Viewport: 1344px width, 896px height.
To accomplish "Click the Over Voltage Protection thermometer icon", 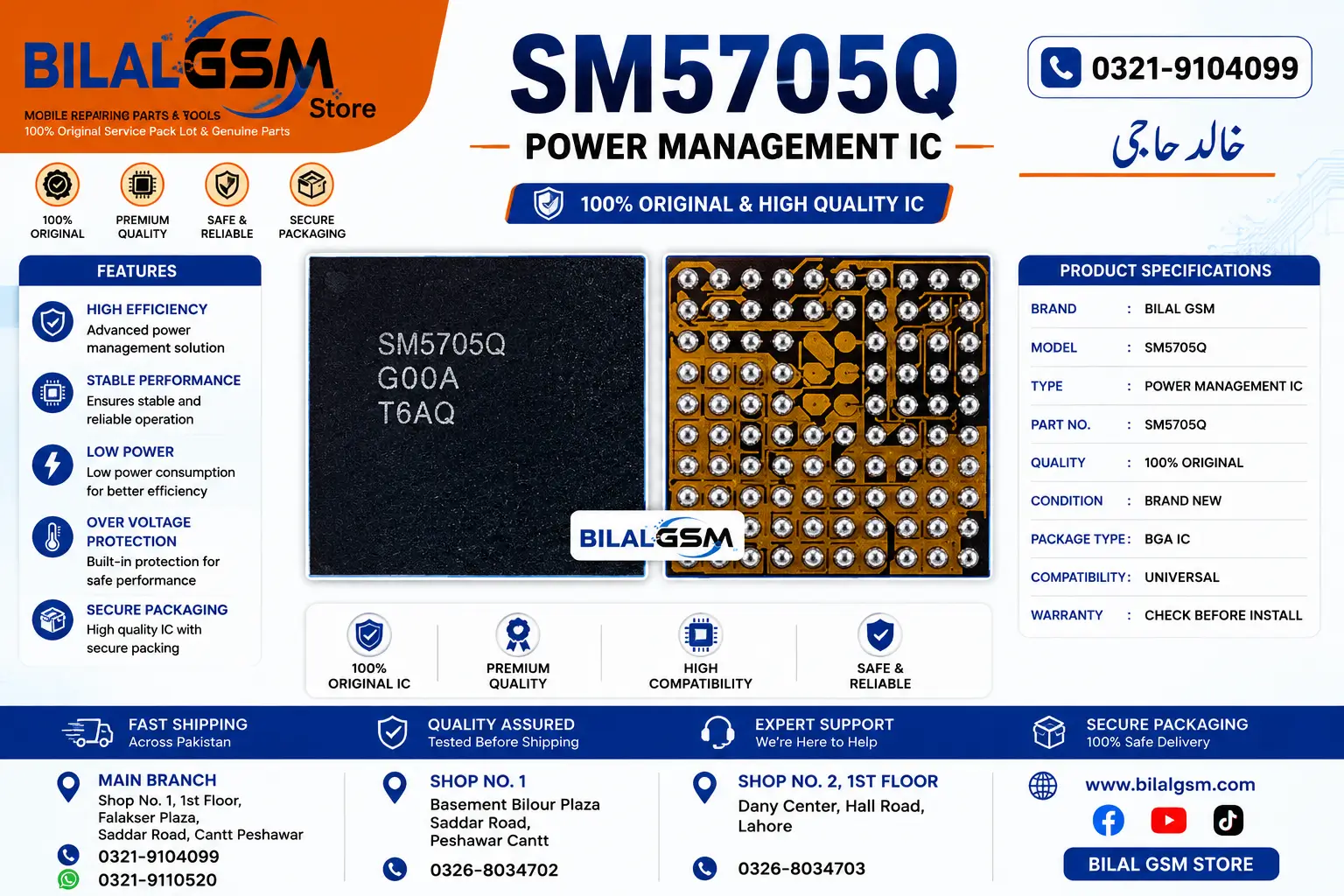I will click(53, 536).
